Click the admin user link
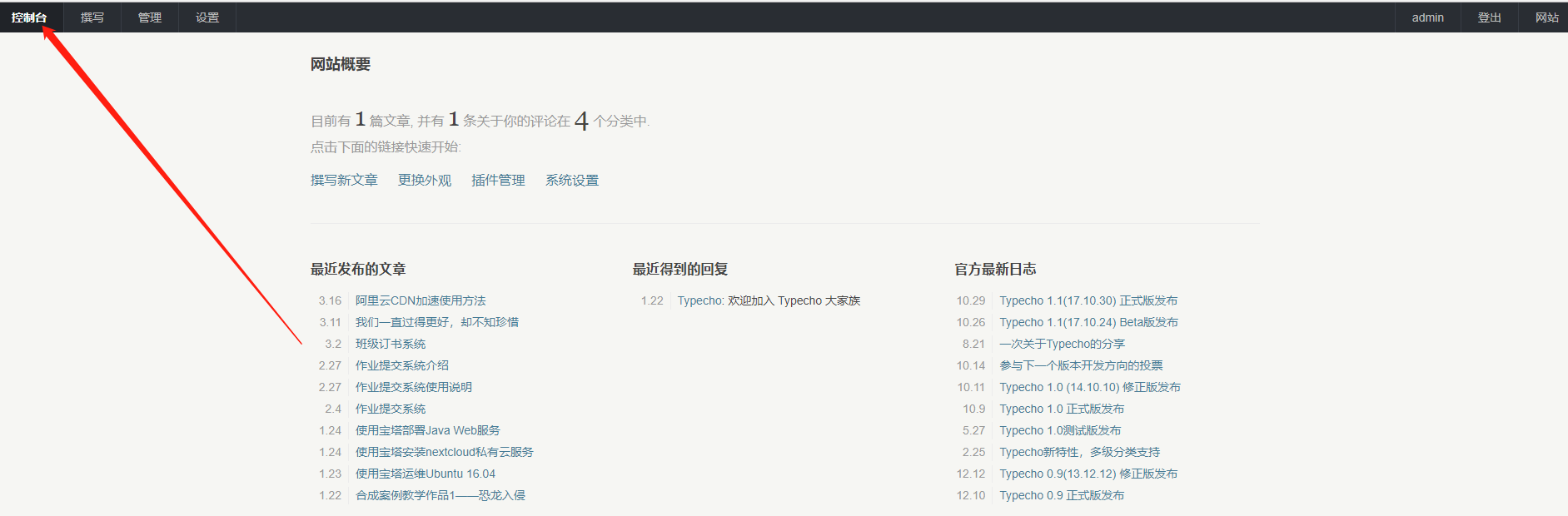 (x=1427, y=17)
